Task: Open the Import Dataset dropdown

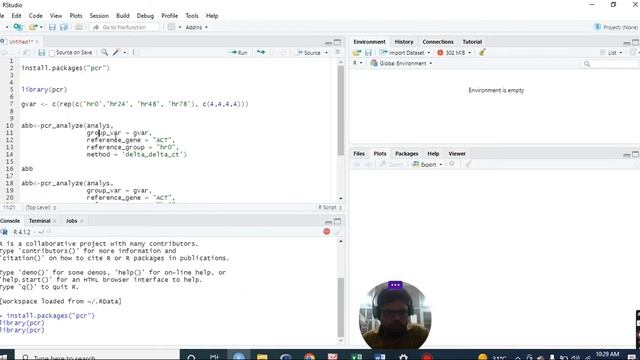Action: click(405, 53)
